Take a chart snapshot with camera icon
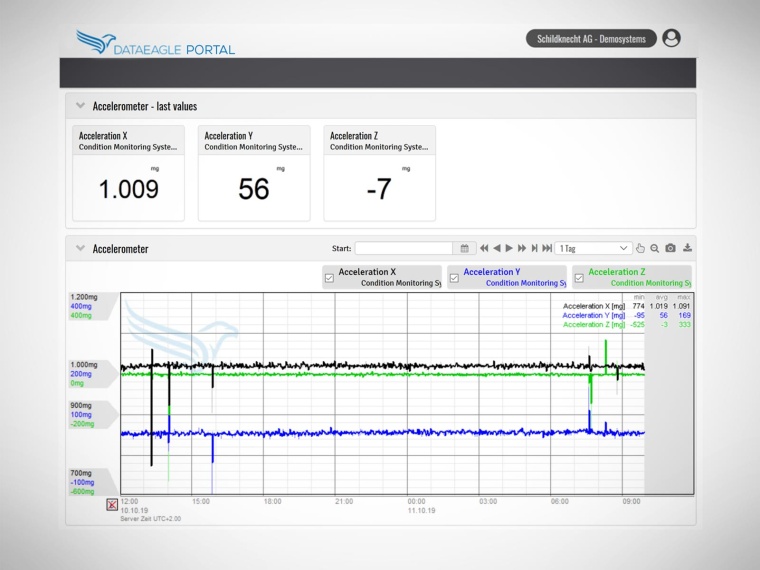Image resolution: width=760 pixels, height=570 pixels. [671, 248]
